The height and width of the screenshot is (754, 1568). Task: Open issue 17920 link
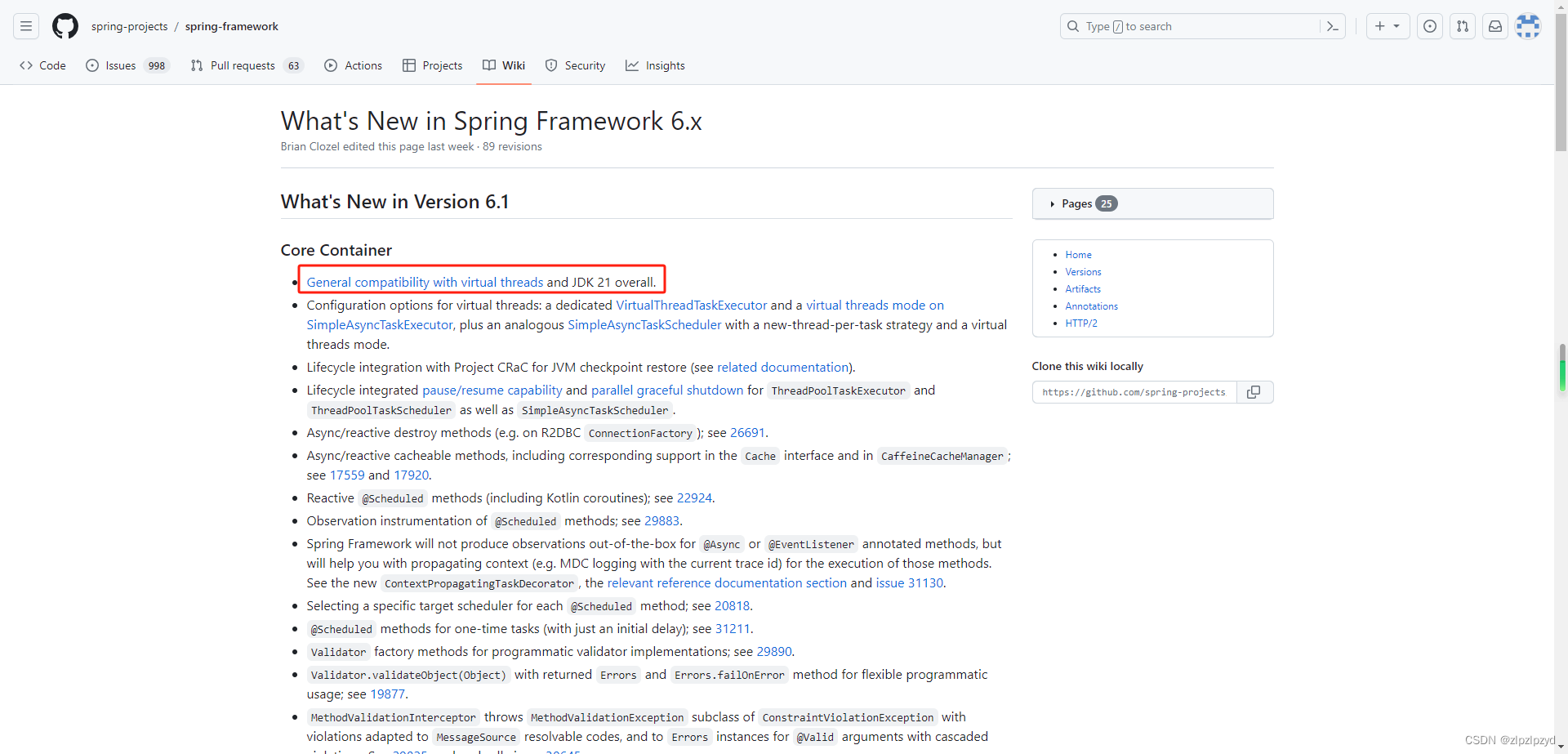pyautogui.click(x=412, y=475)
